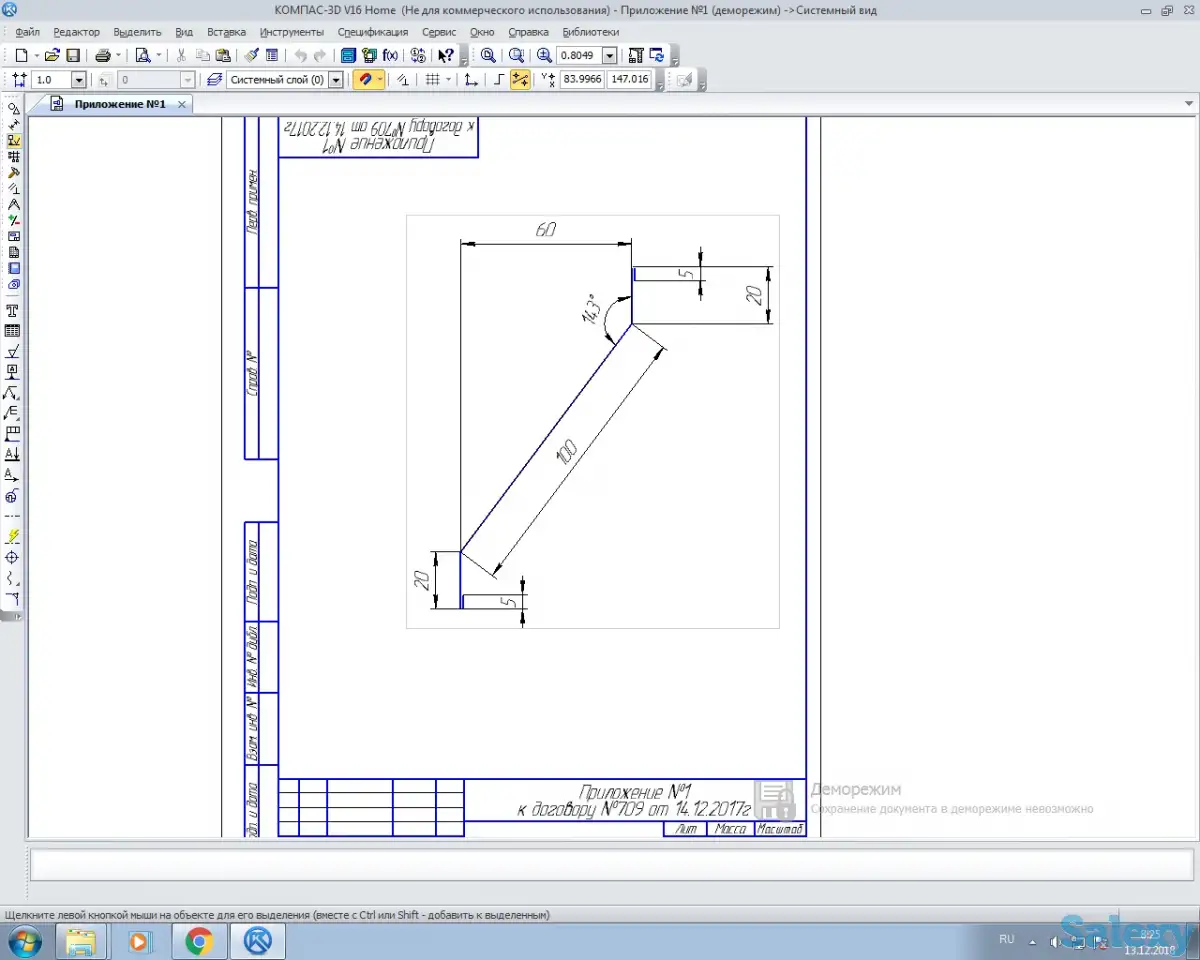This screenshot has height=960, width=1200.
Task: Click the X coordinate field 83.9966
Action: [x=582, y=79]
